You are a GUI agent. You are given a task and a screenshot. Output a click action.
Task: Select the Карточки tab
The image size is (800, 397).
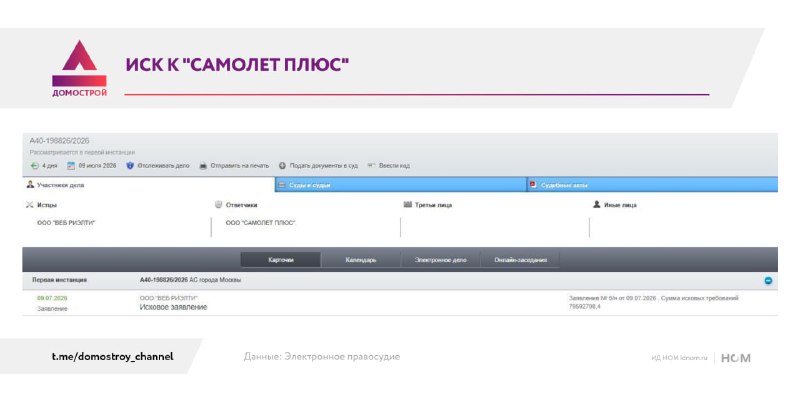pyautogui.click(x=281, y=260)
